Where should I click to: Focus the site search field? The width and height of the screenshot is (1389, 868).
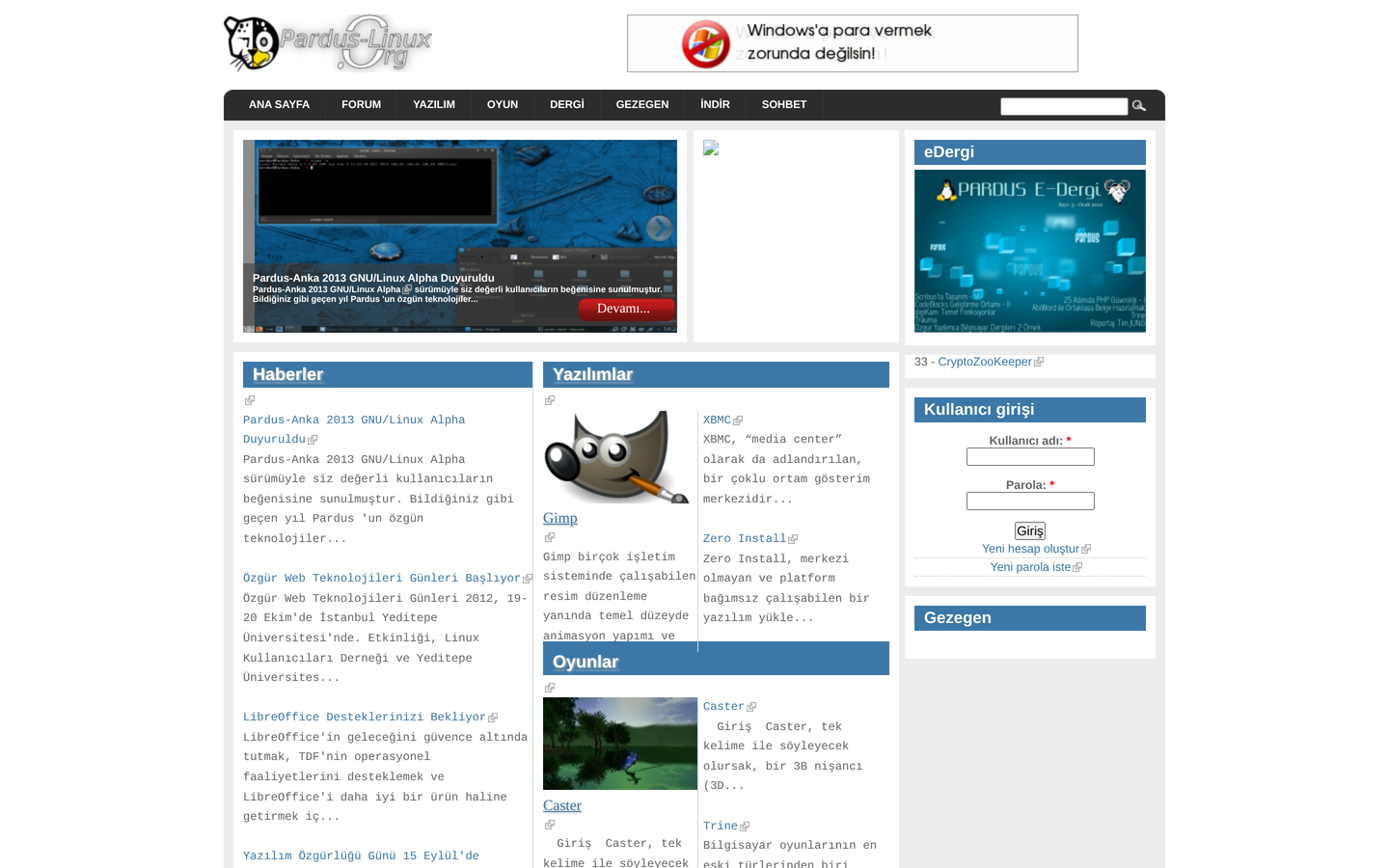click(x=1064, y=106)
